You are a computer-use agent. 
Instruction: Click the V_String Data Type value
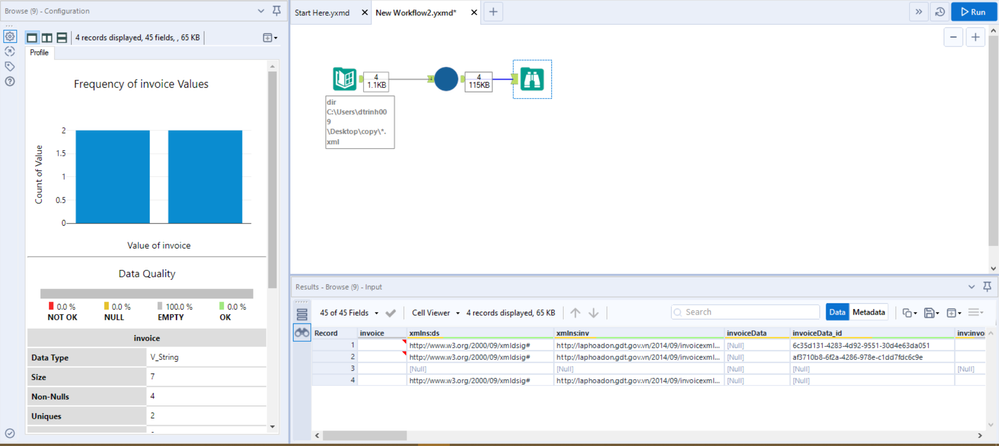click(165, 357)
